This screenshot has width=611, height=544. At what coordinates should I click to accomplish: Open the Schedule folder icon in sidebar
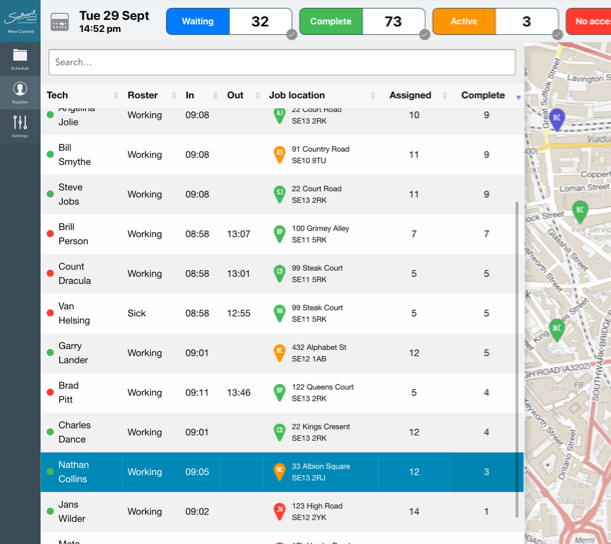tap(20, 56)
